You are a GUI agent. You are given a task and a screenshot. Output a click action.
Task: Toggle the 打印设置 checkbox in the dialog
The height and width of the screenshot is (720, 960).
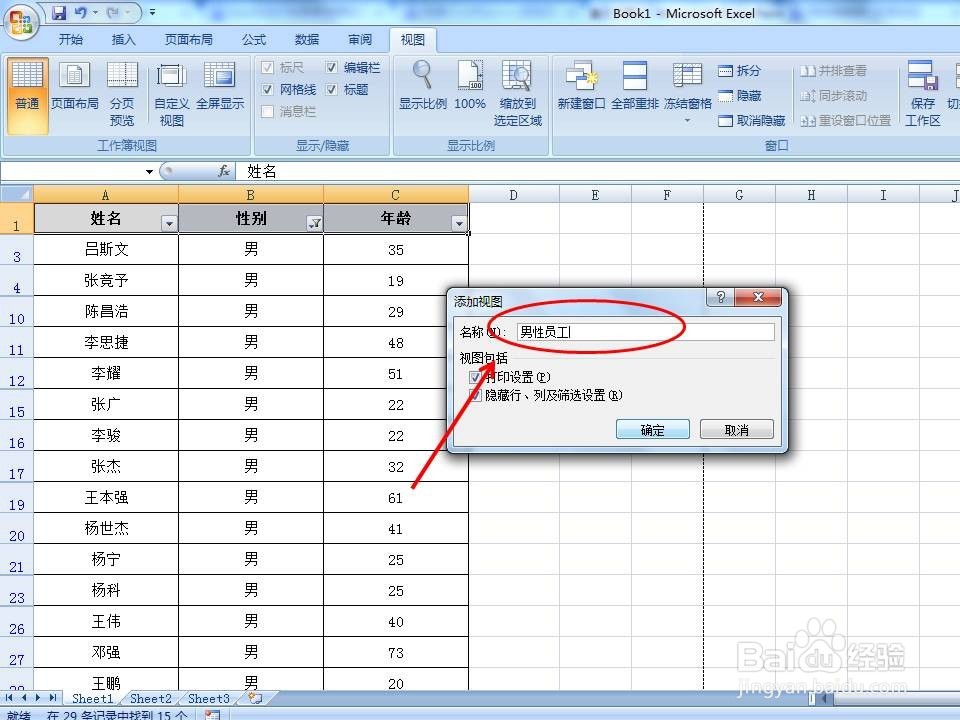pyautogui.click(x=478, y=377)
